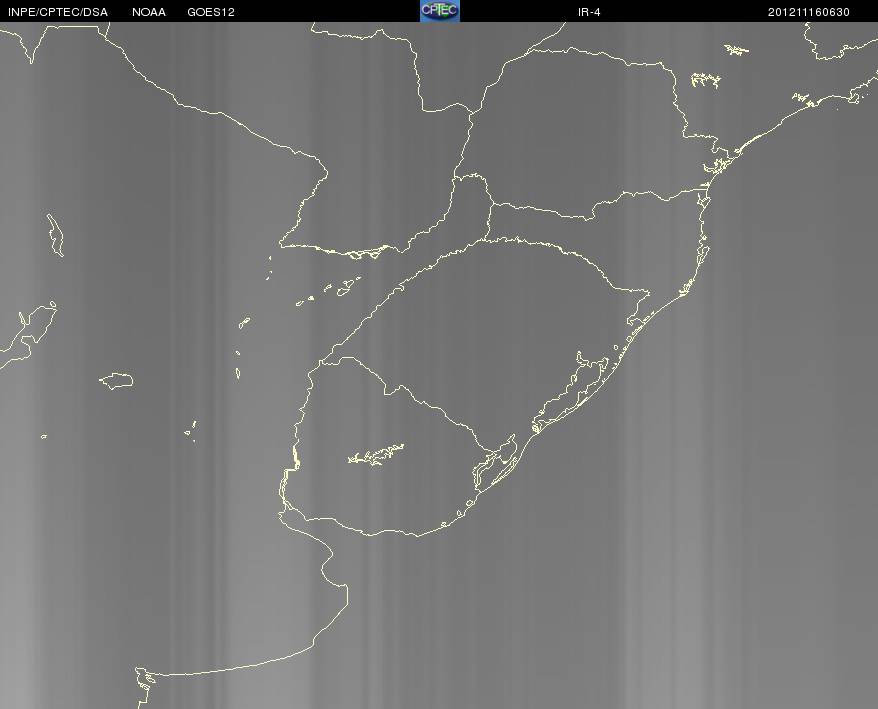Click the small bay outline at bottom left

144,679
